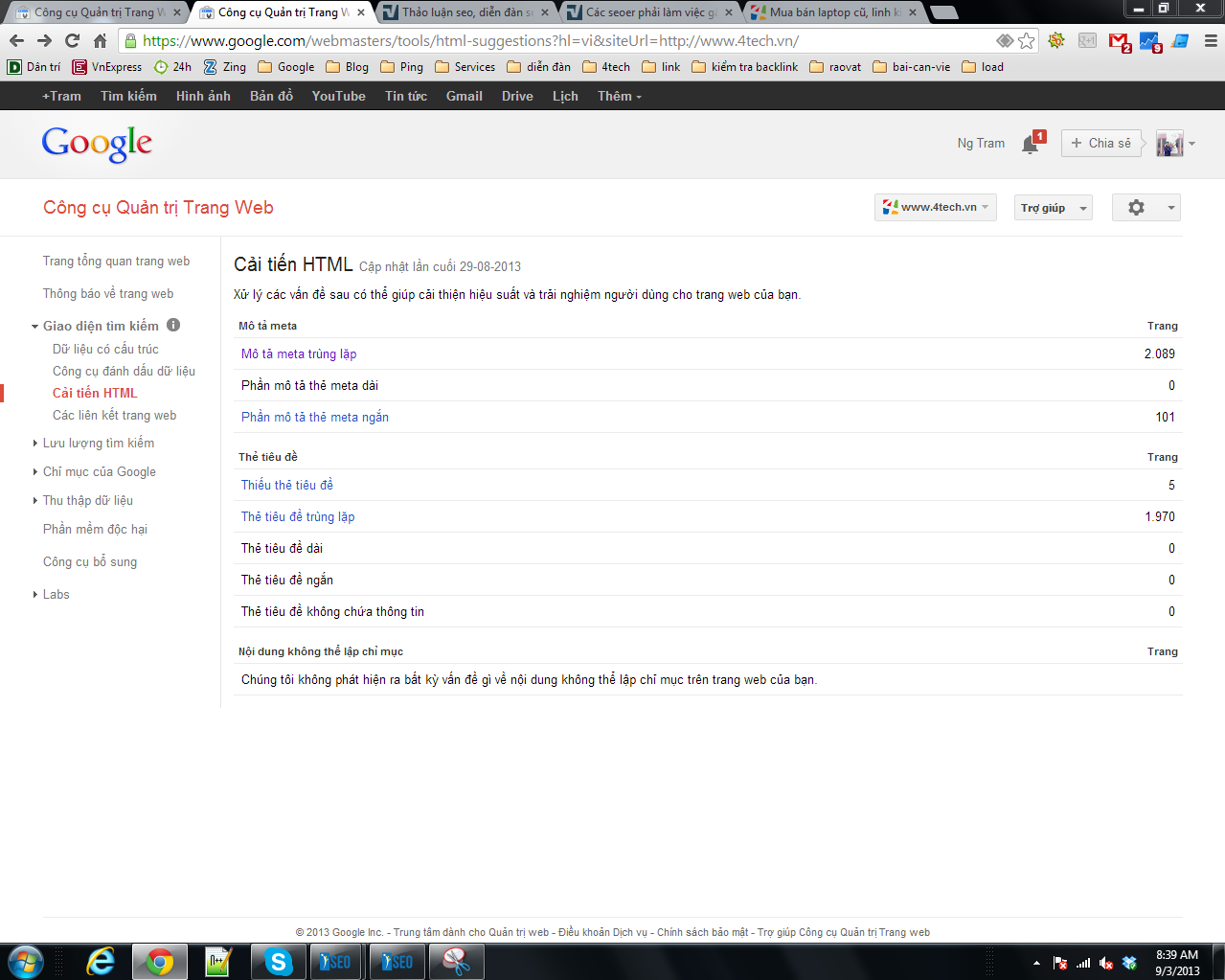This screenshot has width=1225, height=980.
Task: Open Drive in Google bar
Action: [x=517, y=96]
